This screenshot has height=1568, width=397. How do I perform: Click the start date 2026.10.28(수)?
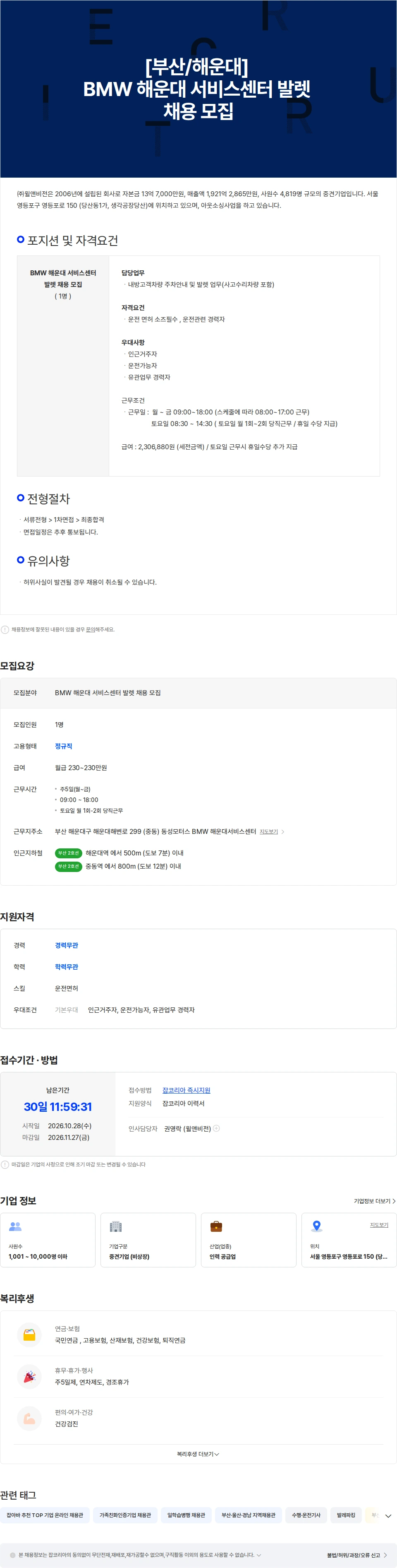[x=70, y=1125]
